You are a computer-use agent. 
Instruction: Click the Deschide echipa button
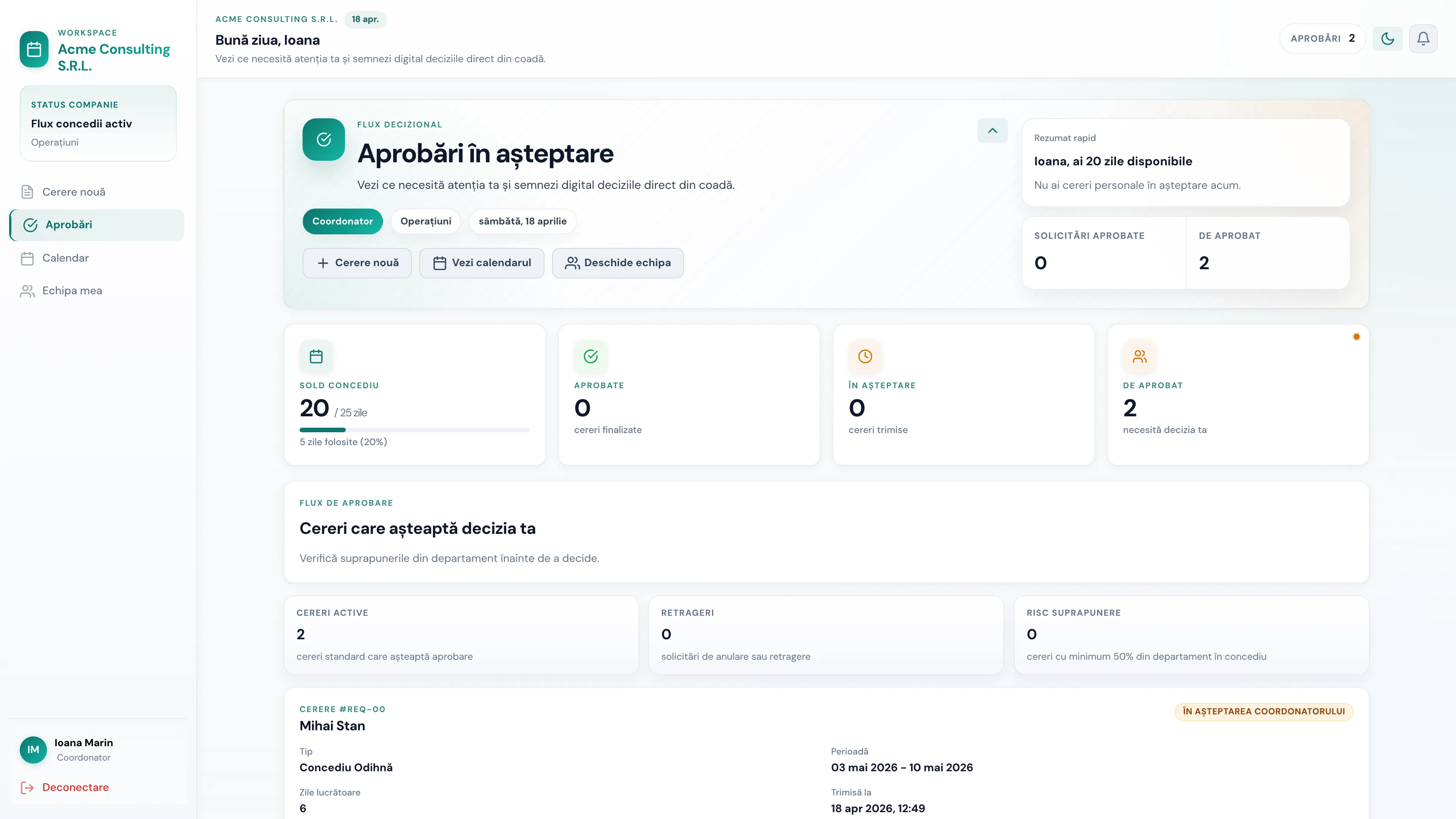coord(618,263)
